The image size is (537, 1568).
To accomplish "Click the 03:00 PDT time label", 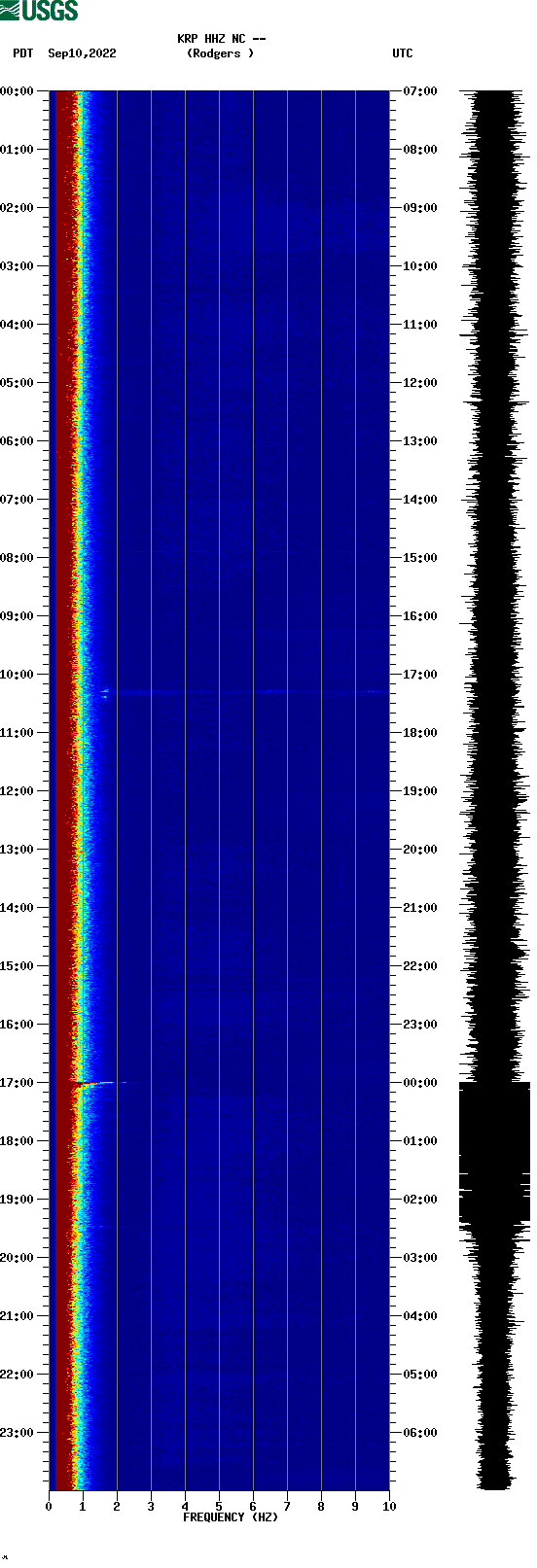I will 17,266.
